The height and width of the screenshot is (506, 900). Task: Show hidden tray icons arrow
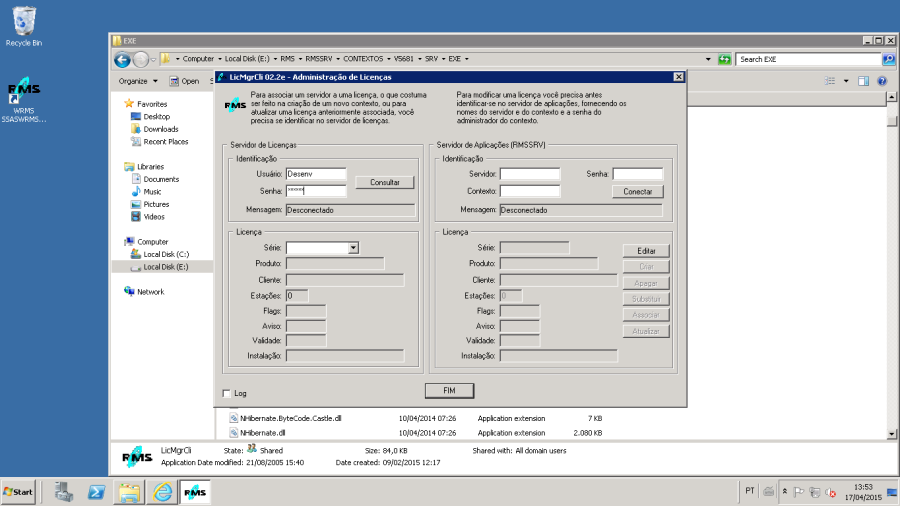tap(785, 492)
